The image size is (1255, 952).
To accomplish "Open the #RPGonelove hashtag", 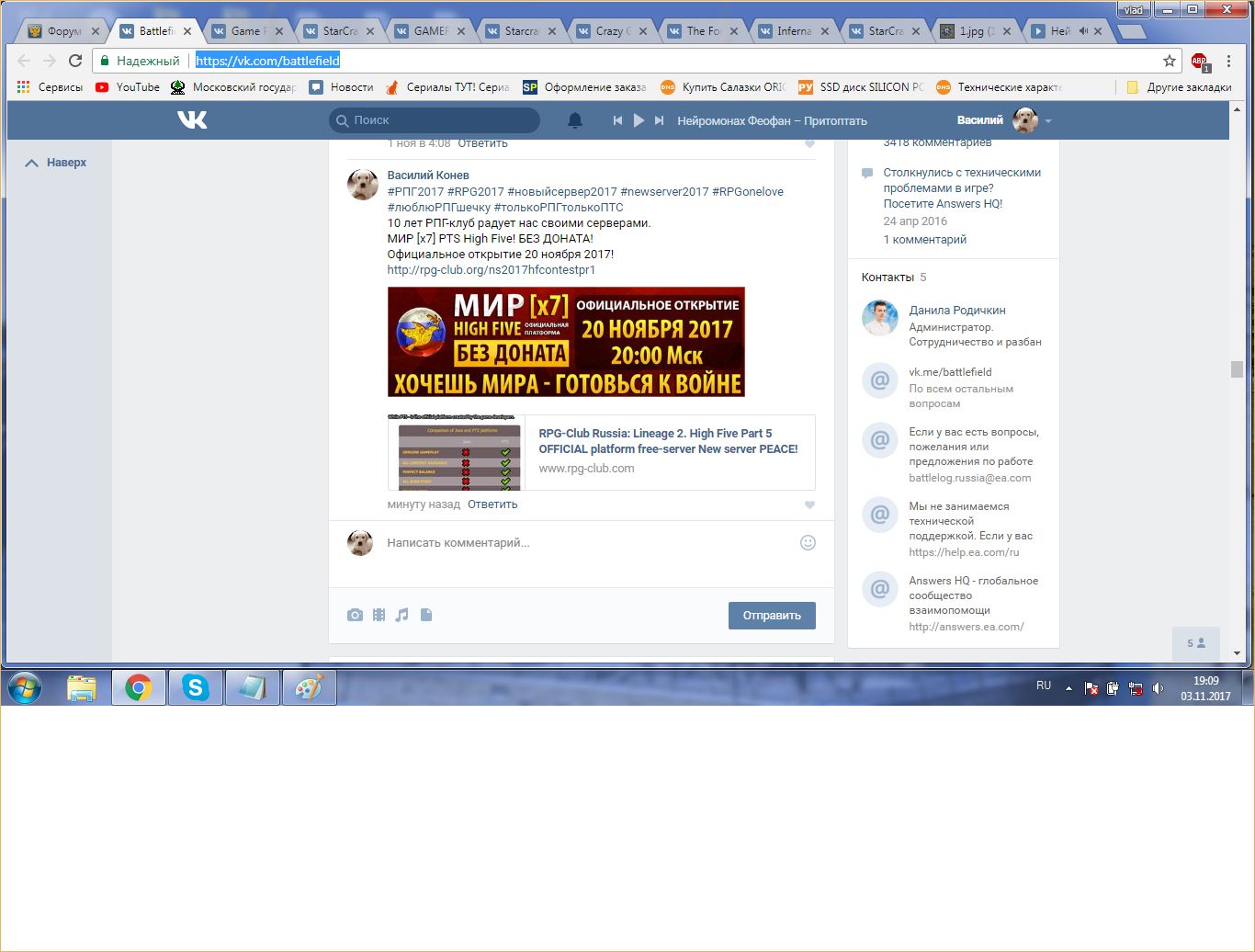I will point(748,191).
